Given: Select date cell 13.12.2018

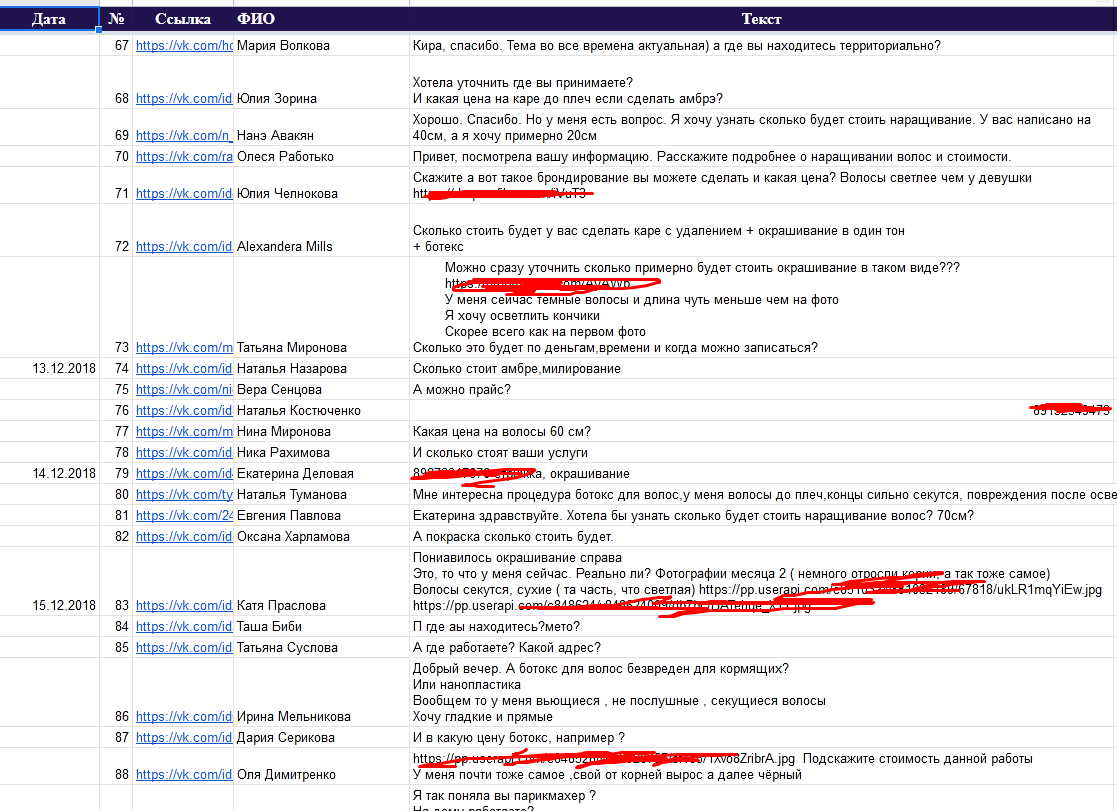Looking at the screenshot, I should coord(50,368).
